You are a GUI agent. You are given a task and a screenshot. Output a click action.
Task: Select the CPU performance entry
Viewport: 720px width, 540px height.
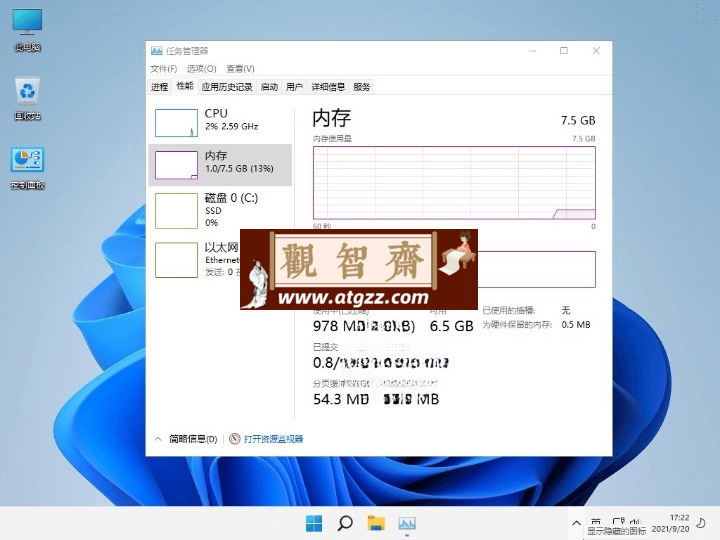click(x=220, y=123)
